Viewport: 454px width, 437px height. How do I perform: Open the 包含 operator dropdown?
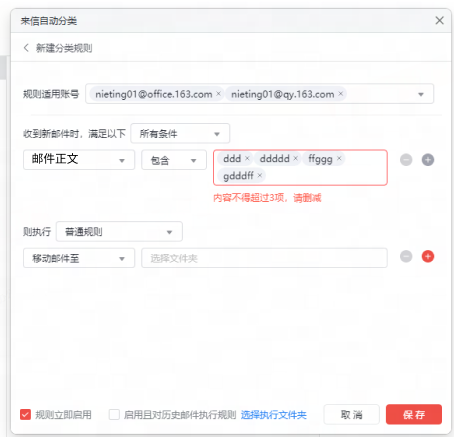click(x=174, y=160)
